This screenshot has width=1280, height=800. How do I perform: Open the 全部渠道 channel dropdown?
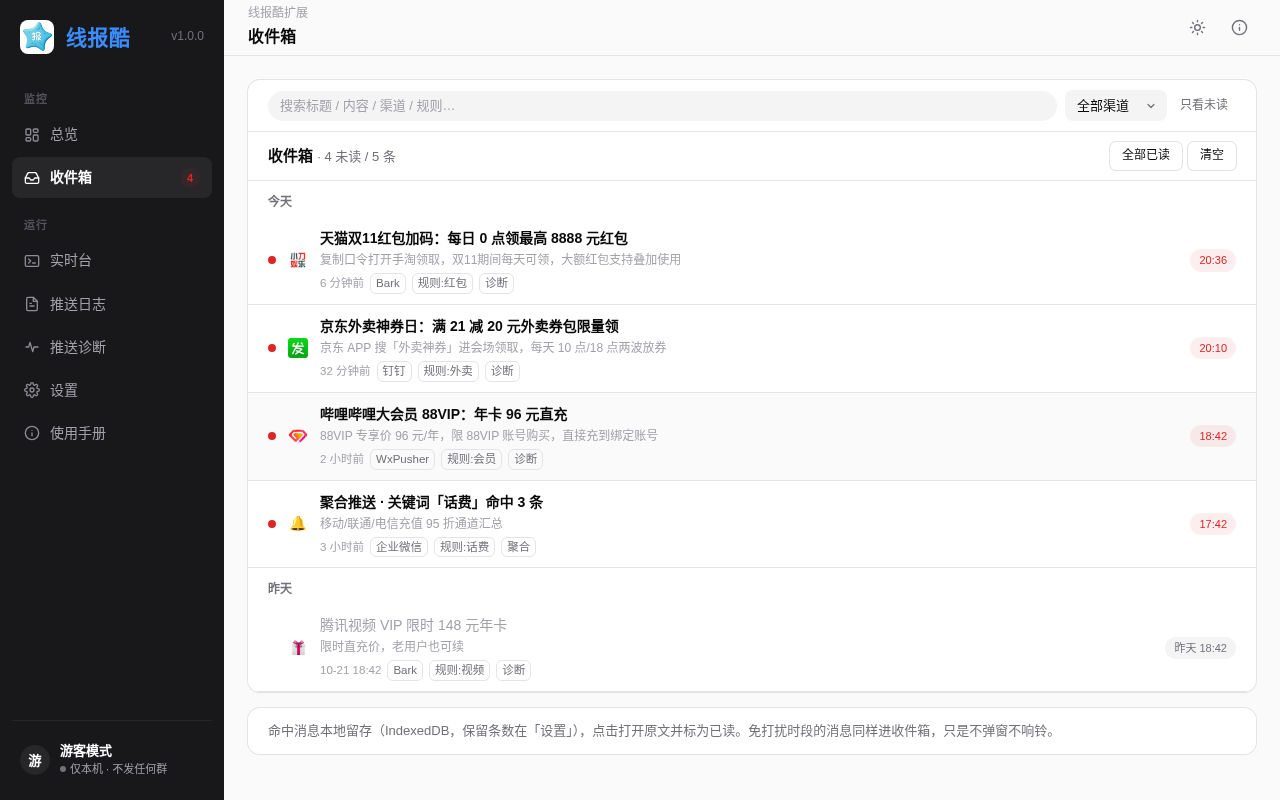1116,106
